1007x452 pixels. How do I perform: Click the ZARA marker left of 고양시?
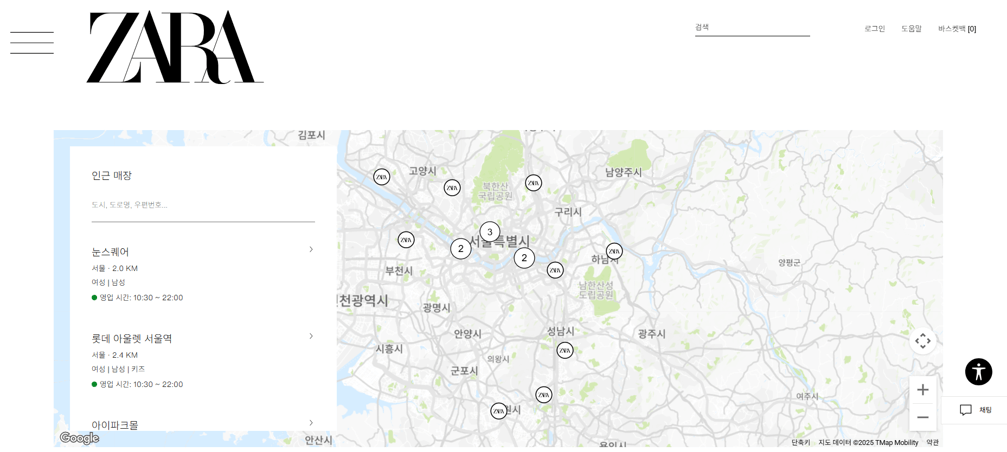click(x=381, y=177)
